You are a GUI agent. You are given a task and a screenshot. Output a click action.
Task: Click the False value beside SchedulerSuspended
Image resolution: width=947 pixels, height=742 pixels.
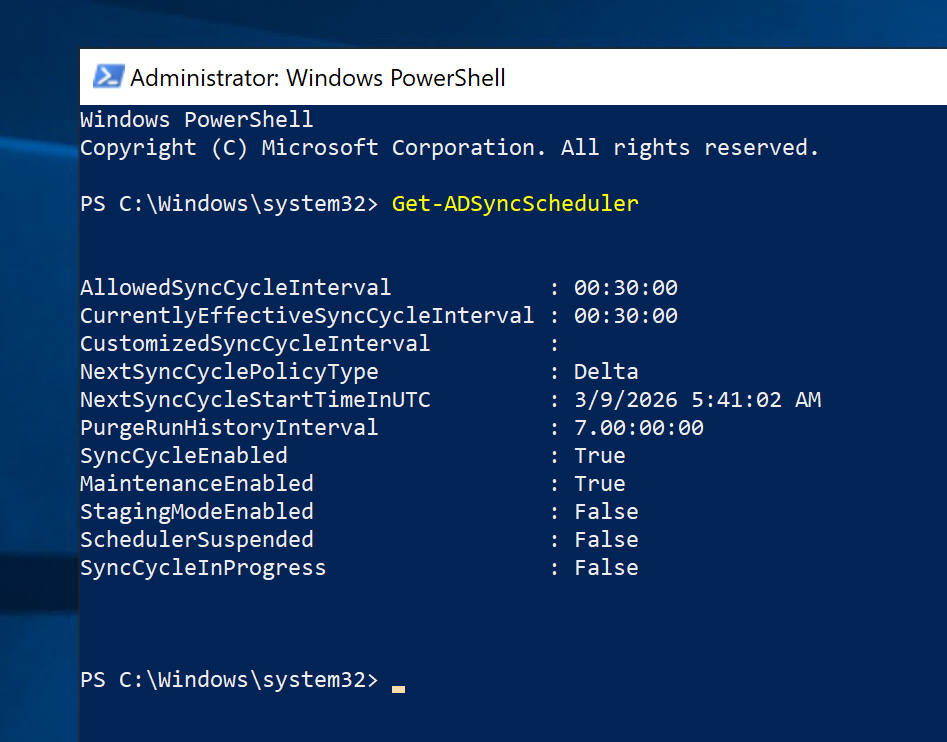pyautogui.click(x=606, y=540)
